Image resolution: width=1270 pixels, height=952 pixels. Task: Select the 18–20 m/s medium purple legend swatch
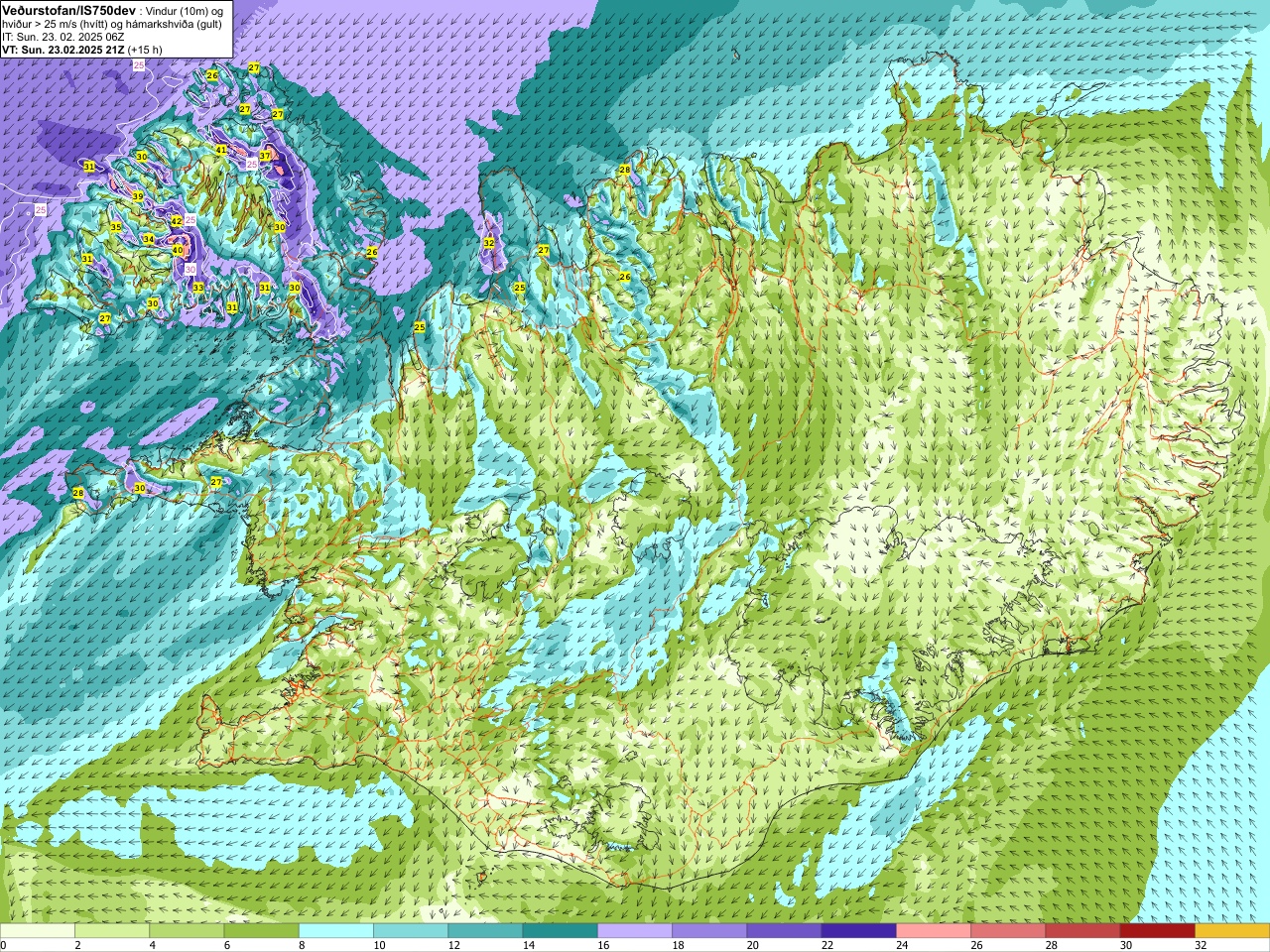tap(709, 931)
